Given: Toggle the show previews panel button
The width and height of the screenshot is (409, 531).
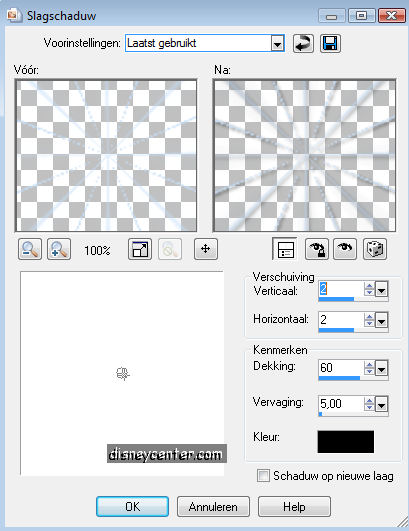Looking at the screenshot, I should coord(285,249).
